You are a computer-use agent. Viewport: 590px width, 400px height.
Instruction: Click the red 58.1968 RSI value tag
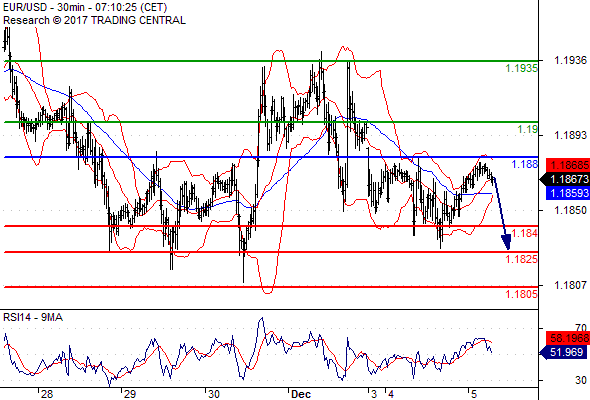(568, 338)
